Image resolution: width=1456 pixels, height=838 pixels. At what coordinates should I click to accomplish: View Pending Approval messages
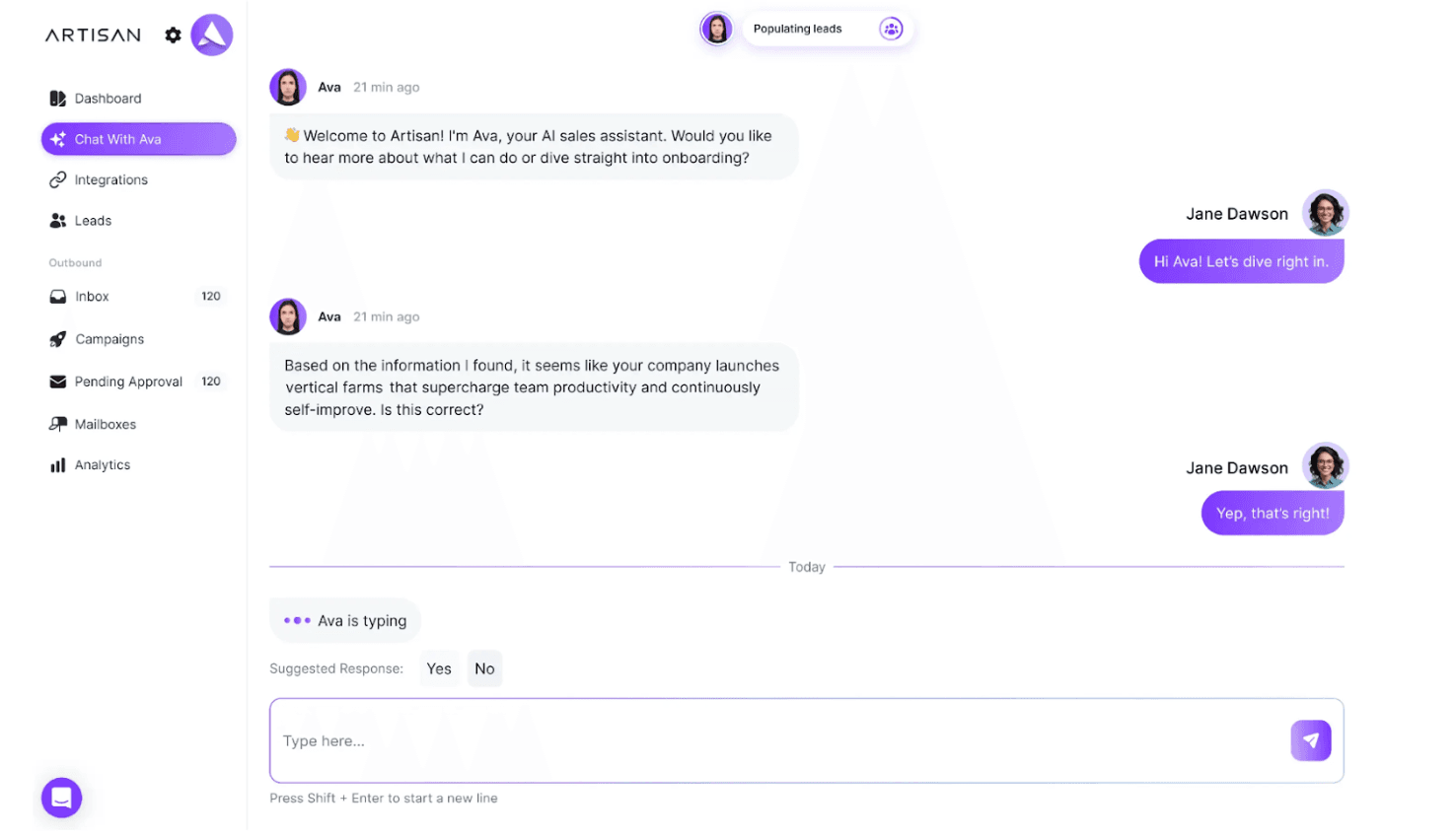pyautogui.click(x=128, y=382)
